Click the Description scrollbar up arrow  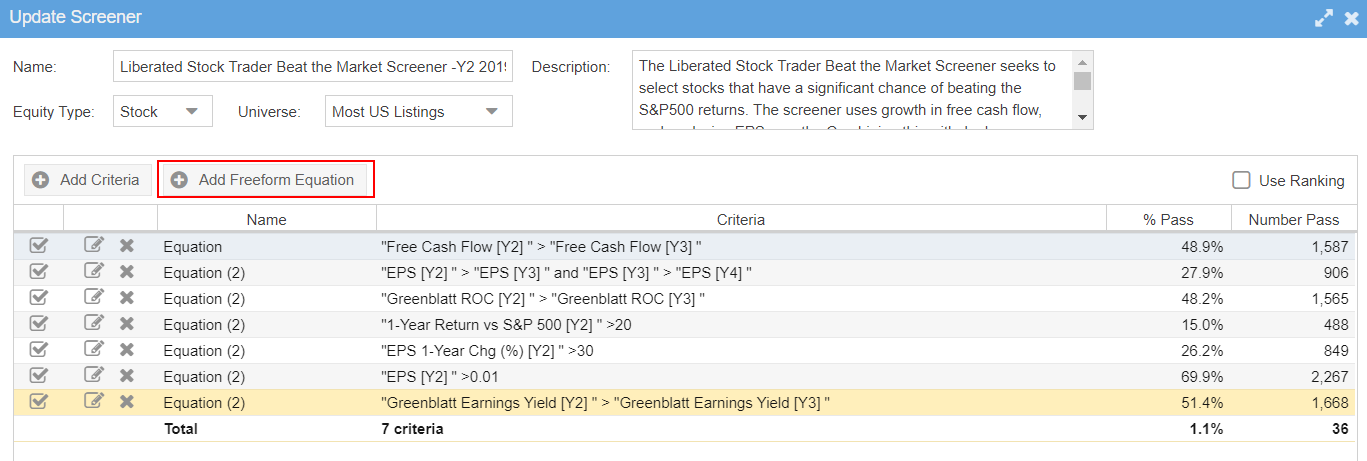click(1083, 62)
